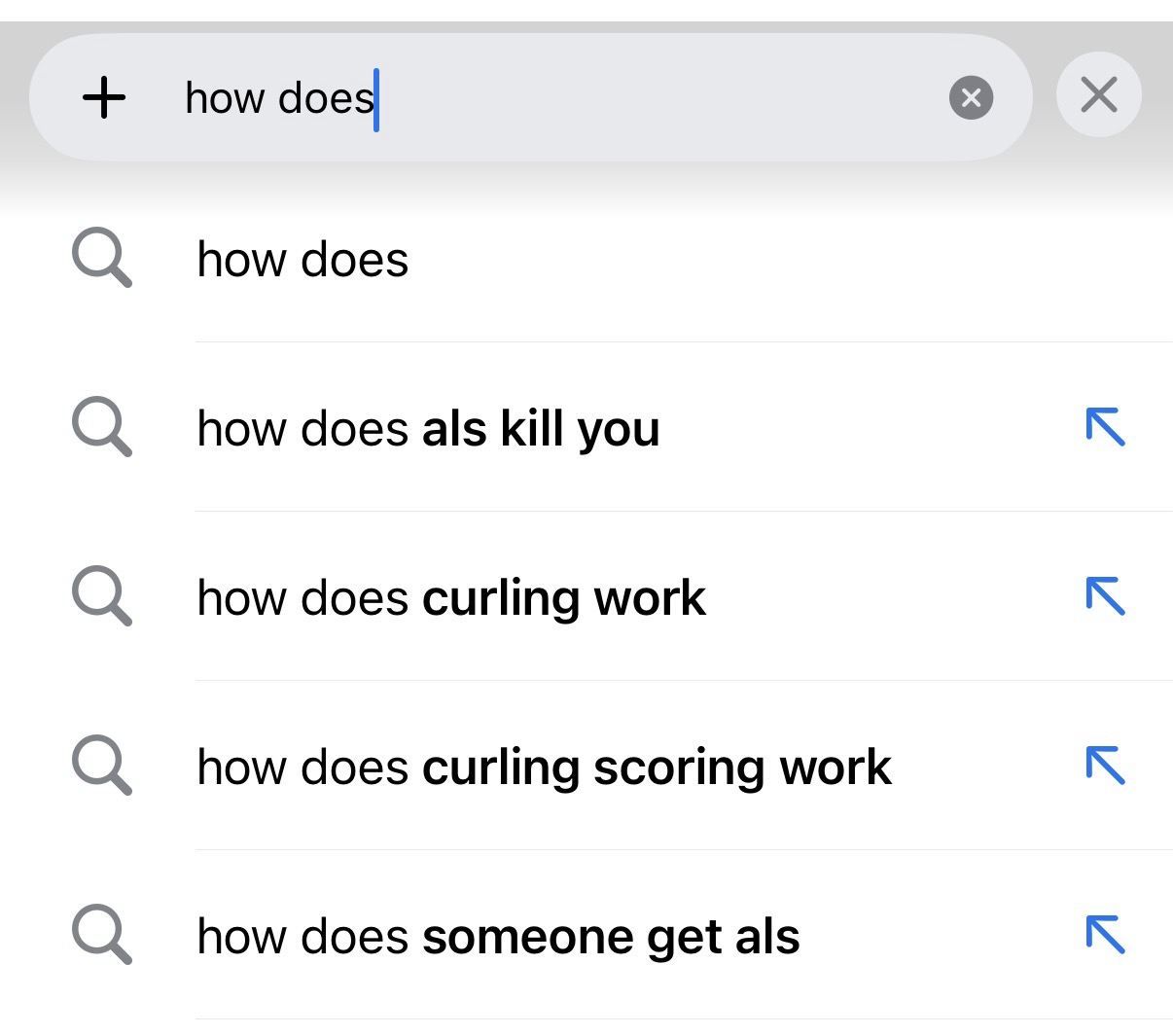Pick 'how does curling scoring work' suggestion

[x=543, y=768]
